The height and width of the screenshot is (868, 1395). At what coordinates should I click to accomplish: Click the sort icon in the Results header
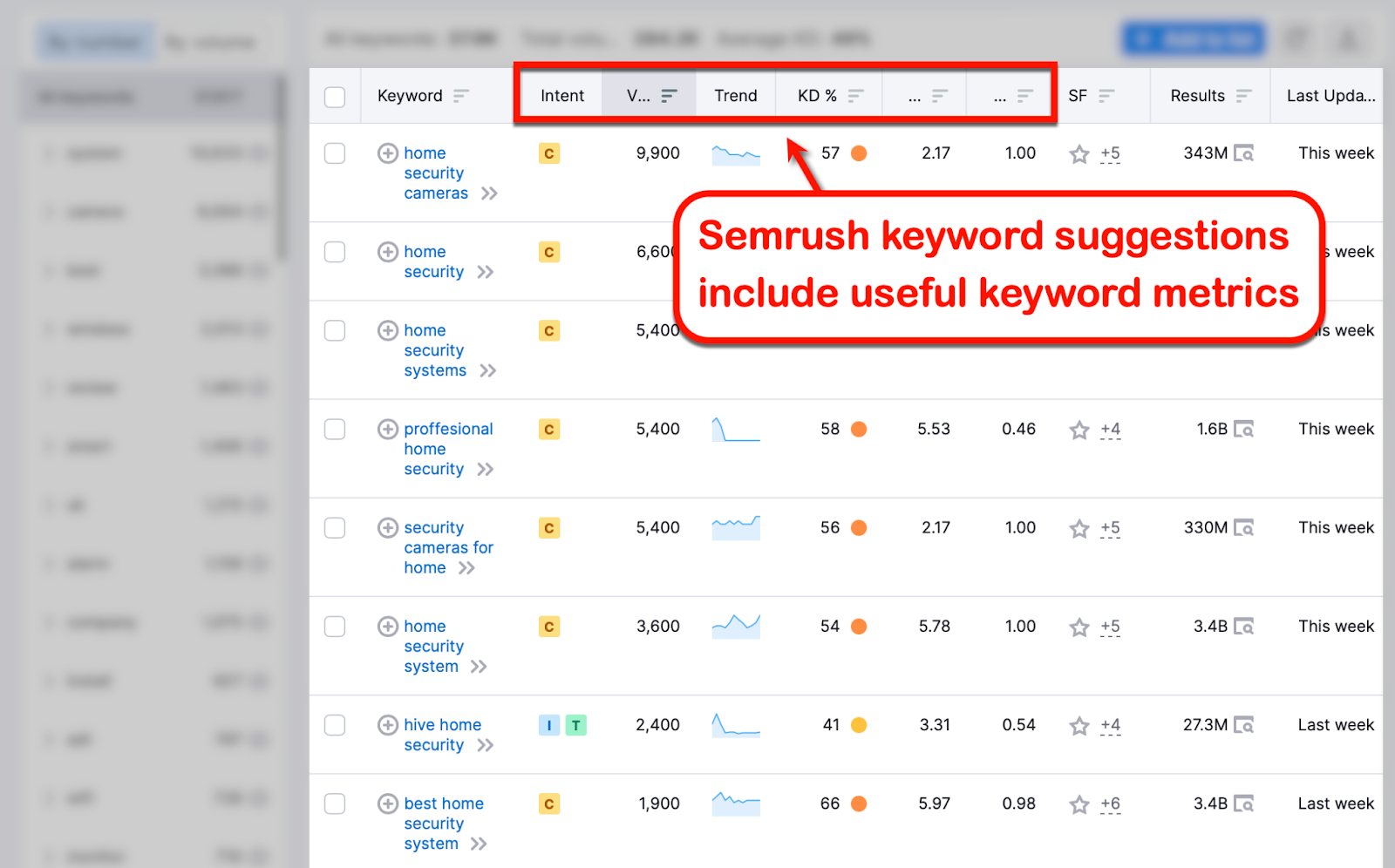click(x=1244, y=96)
